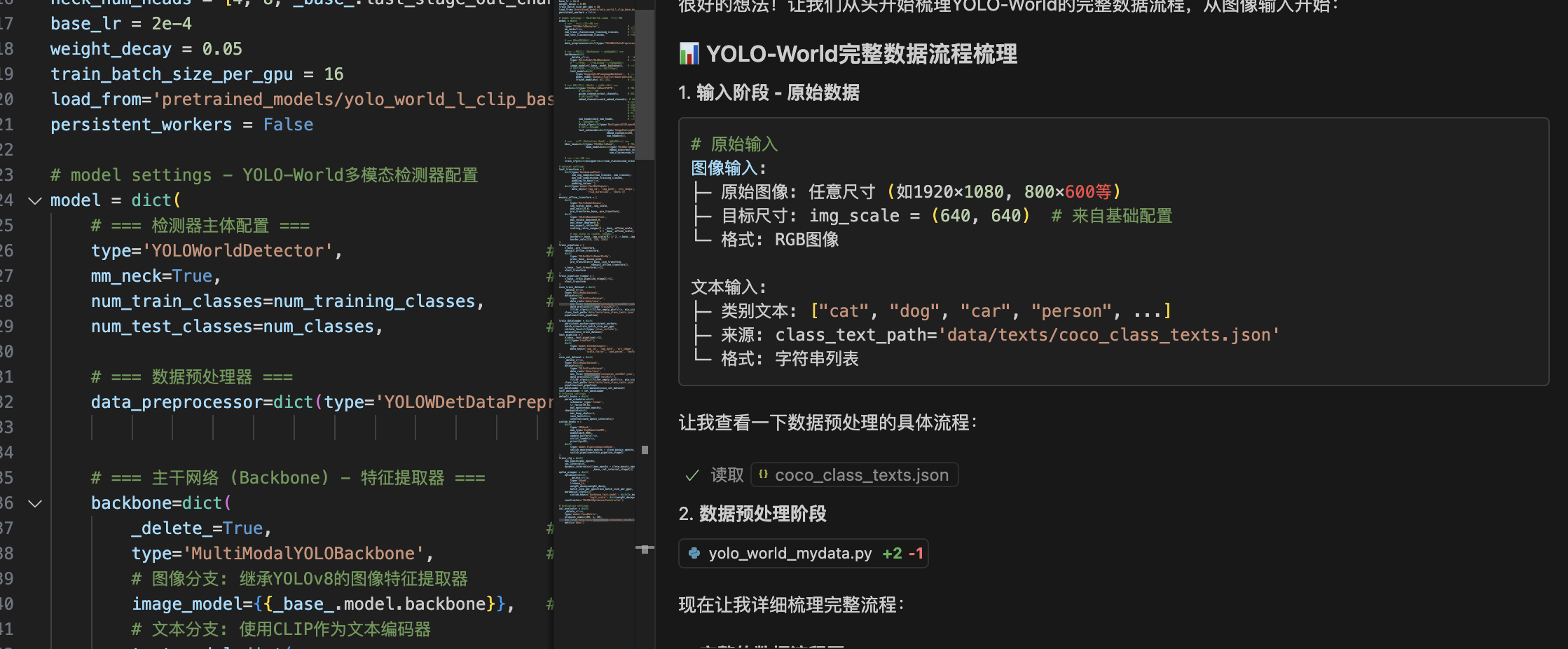1568x649 pixels.
Task: Click the line train_batch_size_per_gpu = 16
Action: click(197, 74)
